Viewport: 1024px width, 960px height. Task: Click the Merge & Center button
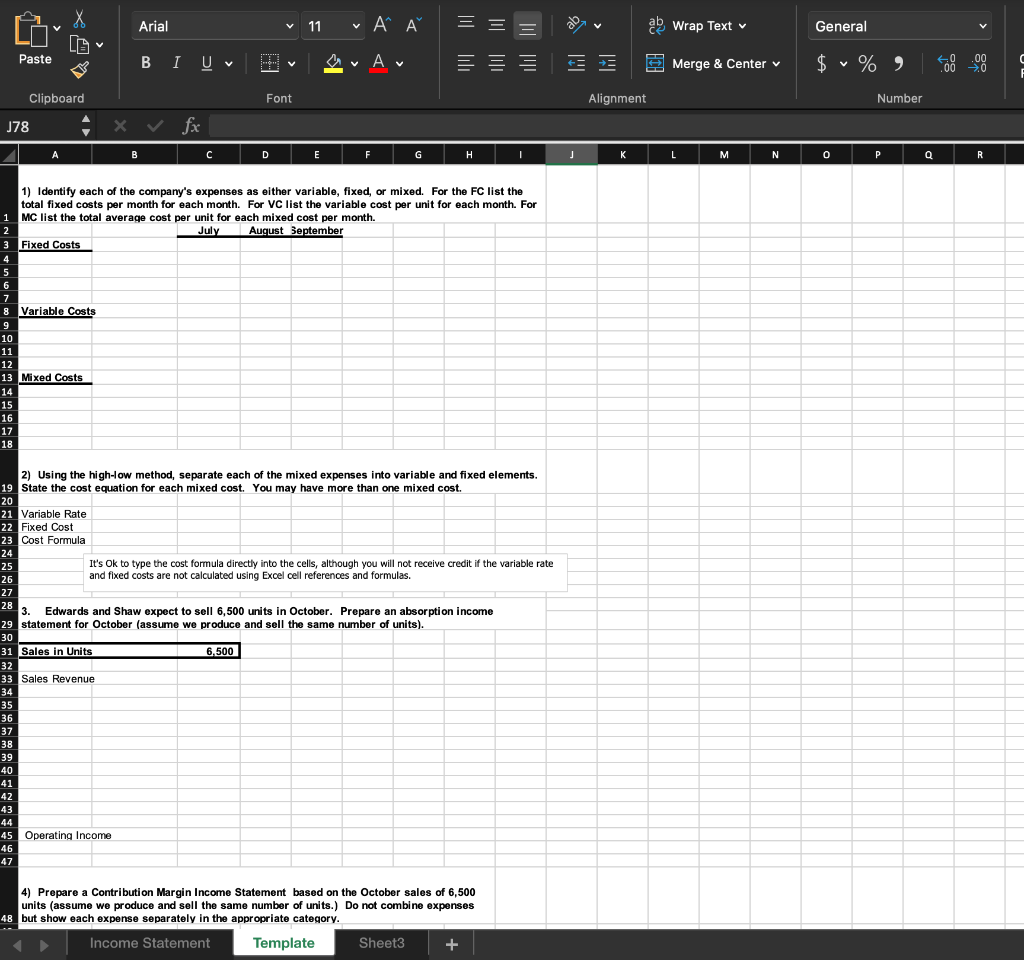[x=708, y=63]
